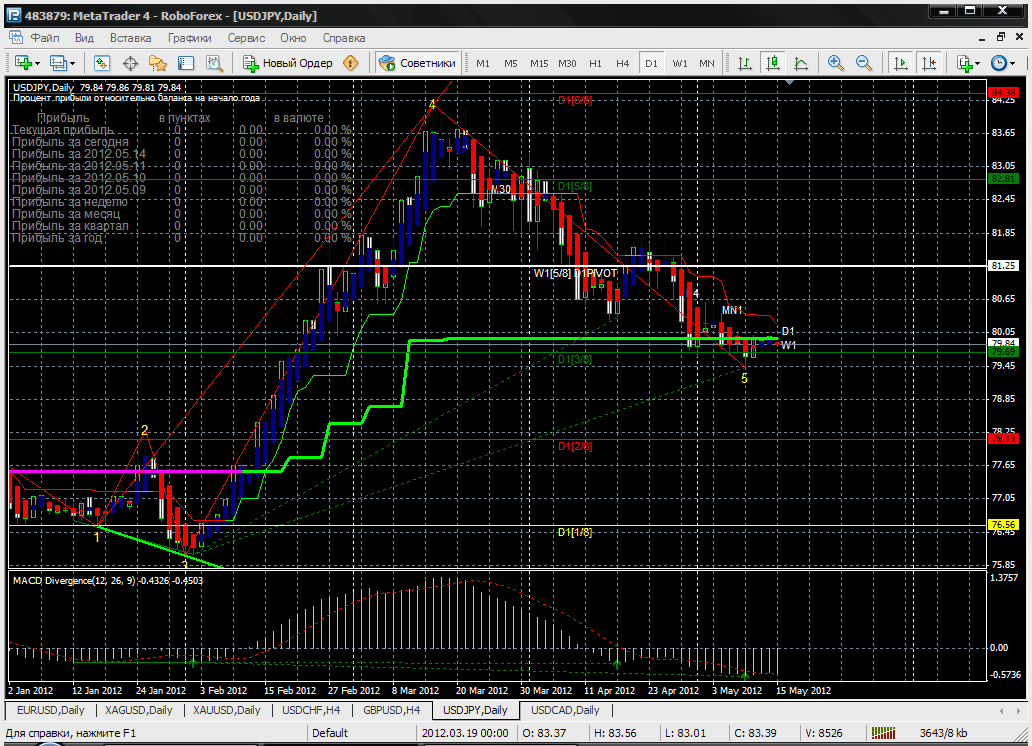The width and height of the screenshot is (1032, 746).
Task: Open the MetaEditor diamond icon
Action: point(351,63)
